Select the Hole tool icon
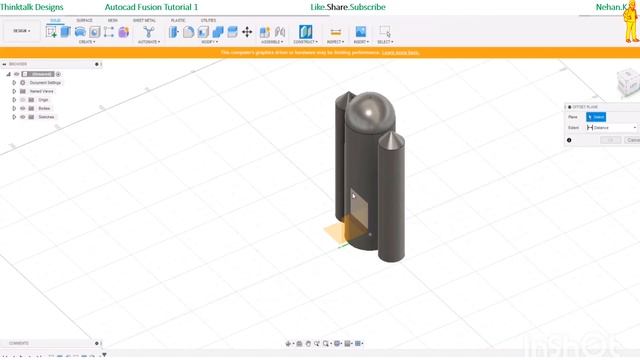The width and height of the screenshot is (640, 360). tap(95, 32)
